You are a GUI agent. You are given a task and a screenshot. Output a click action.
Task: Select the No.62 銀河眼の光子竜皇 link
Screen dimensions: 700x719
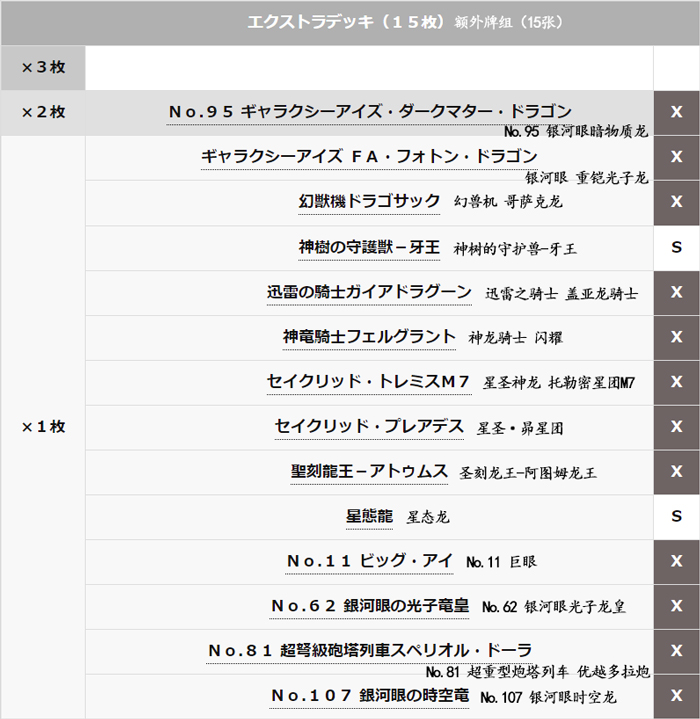tap(369, 606)
